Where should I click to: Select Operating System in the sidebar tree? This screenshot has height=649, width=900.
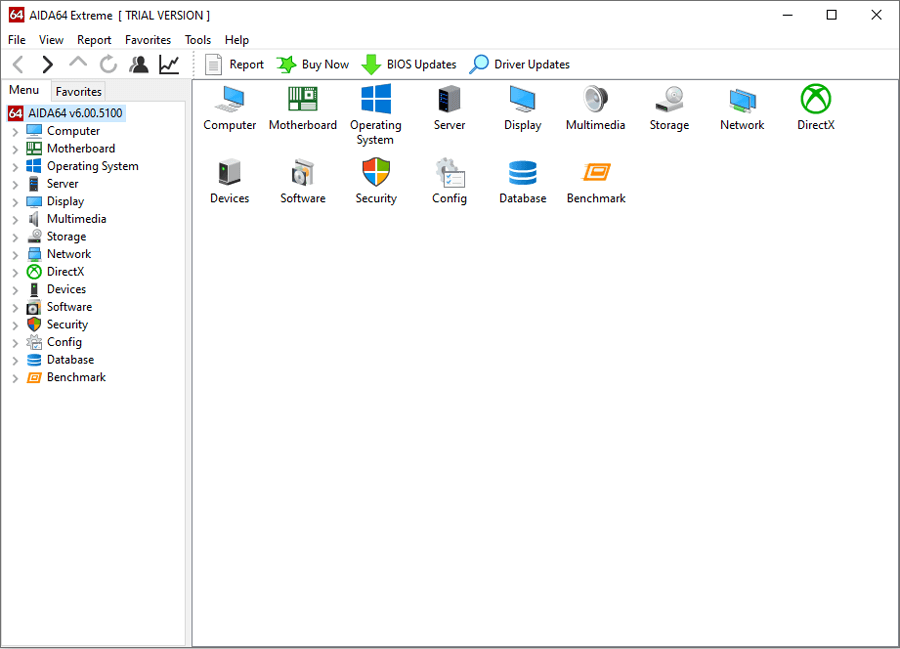pyautogui.click(x=92, y=166)
